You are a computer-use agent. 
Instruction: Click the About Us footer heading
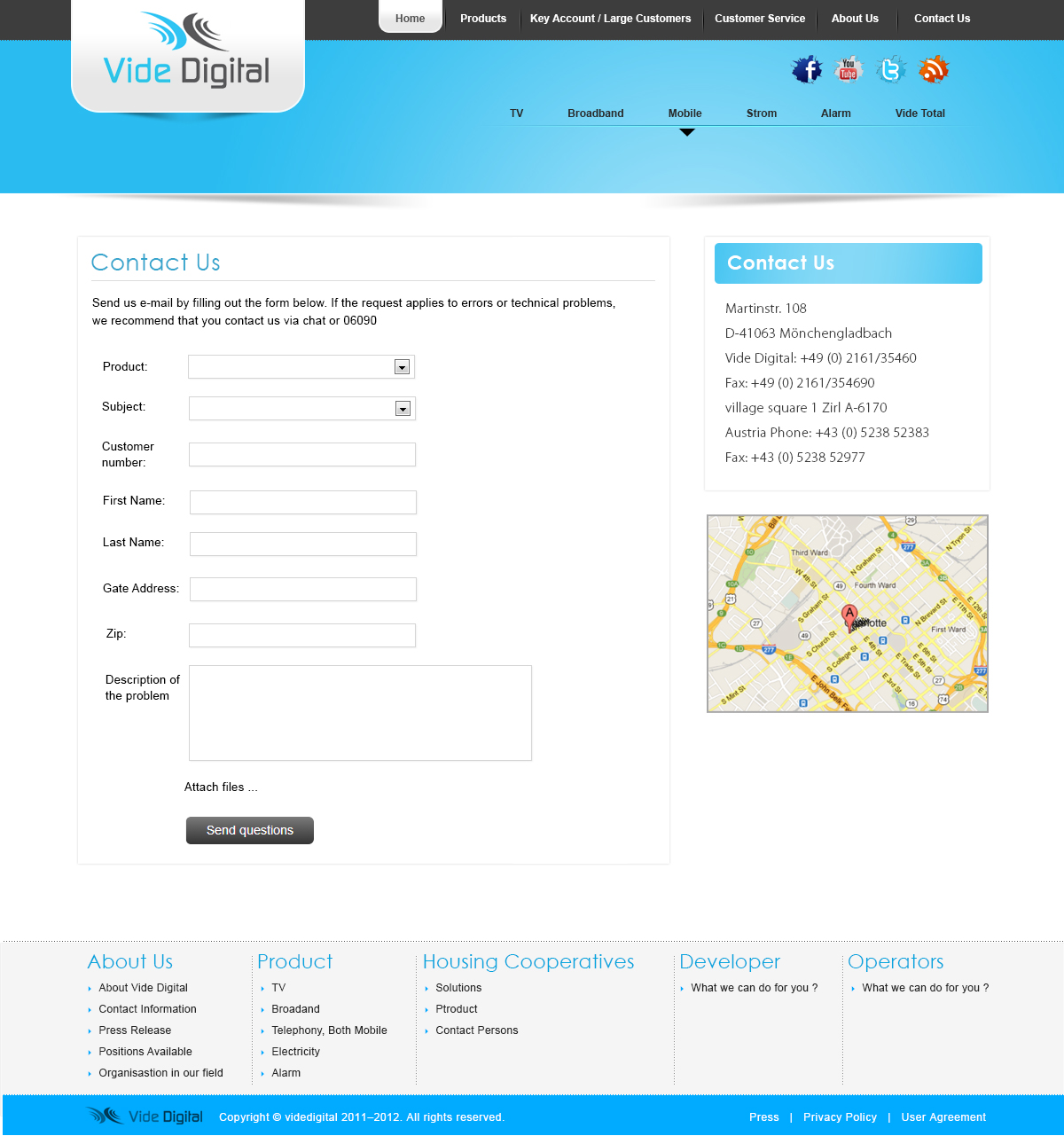(x=130, y=961)
